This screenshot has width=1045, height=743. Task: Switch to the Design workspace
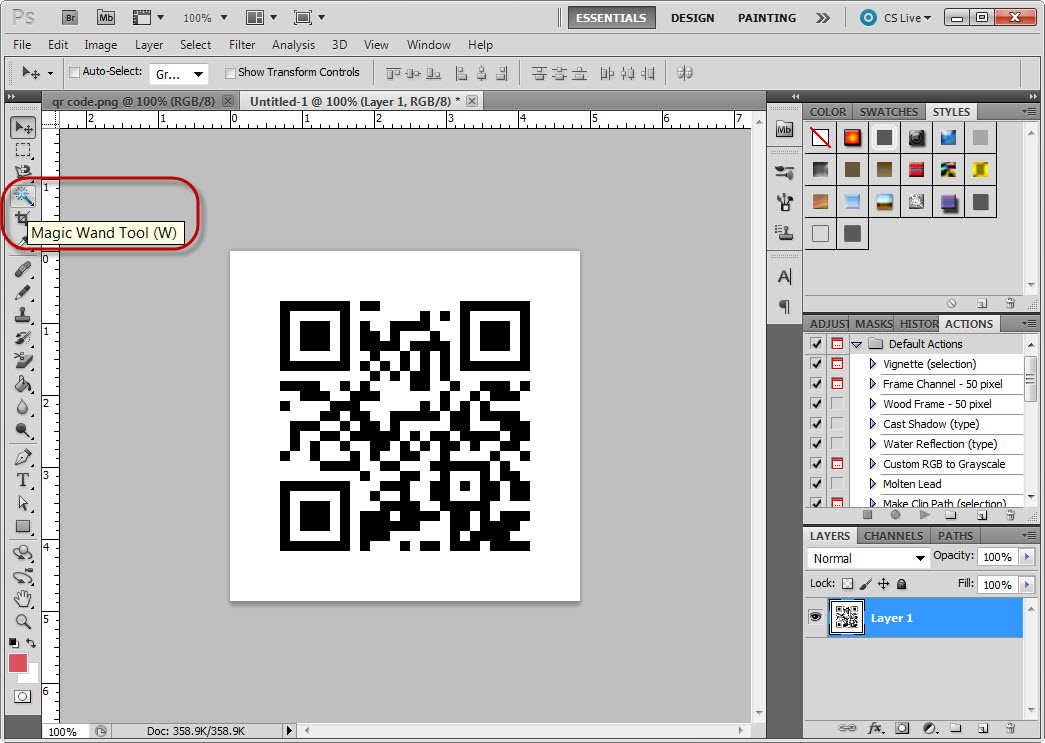[x=695, y=17]
